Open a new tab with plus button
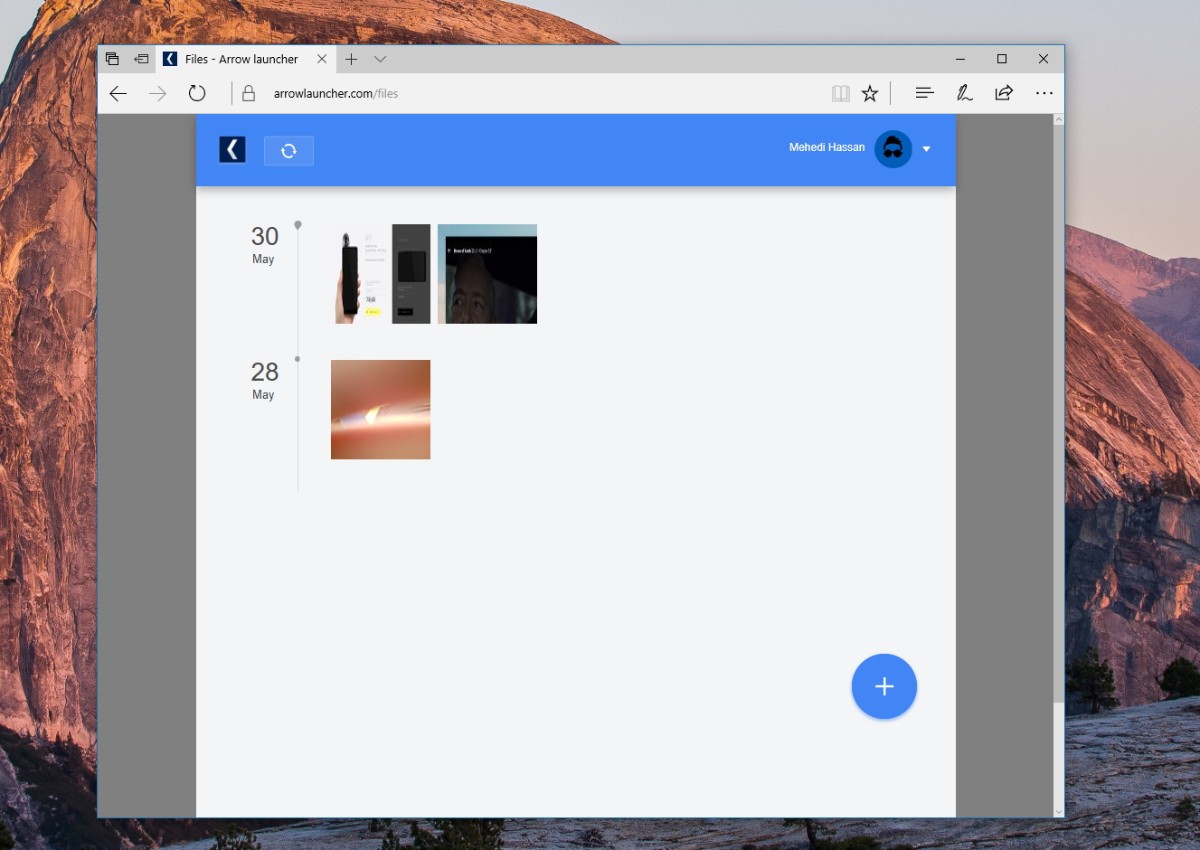This screenshot has width=1200, height=850. 351,59
